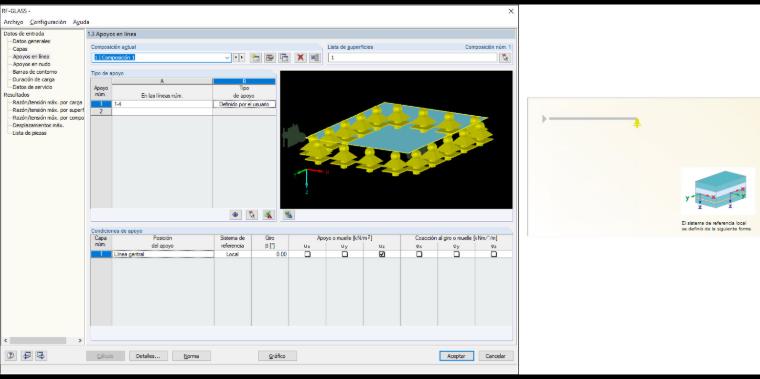Open the Archivo menu
Image resolution: width=760 pixels, height=379 pixels.
(x=13, y=22)
